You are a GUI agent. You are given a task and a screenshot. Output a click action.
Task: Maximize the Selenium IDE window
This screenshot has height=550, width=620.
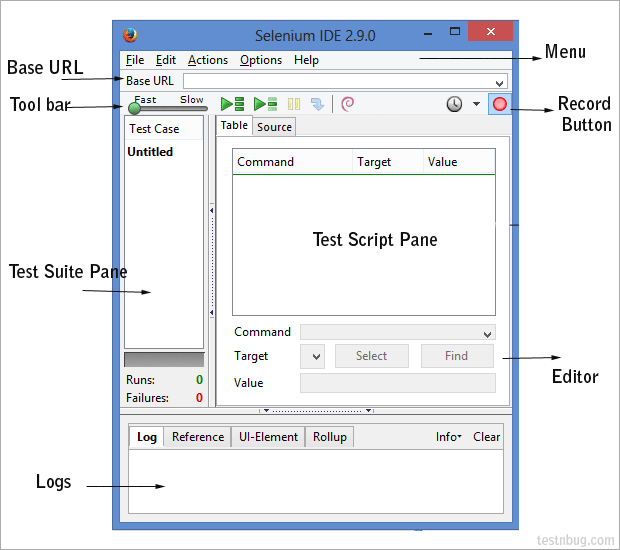tap(455, 32)
